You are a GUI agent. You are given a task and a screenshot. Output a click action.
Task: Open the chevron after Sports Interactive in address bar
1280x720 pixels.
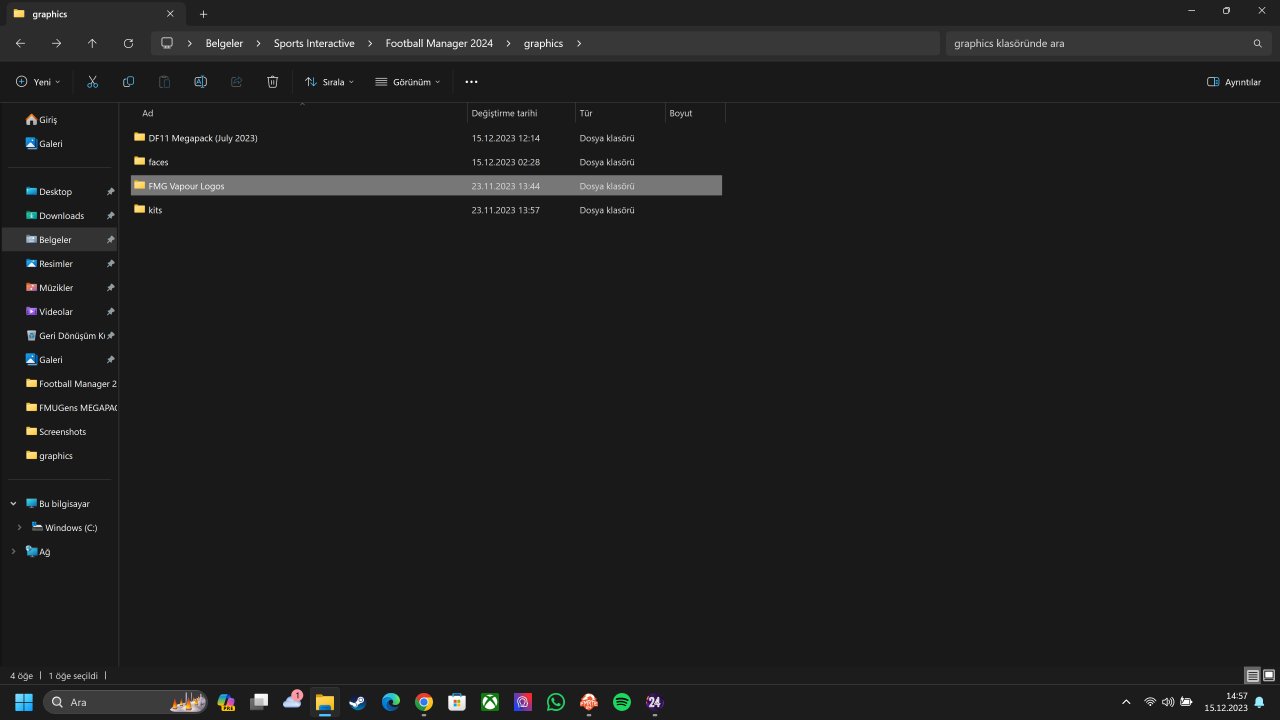click(x=370, y=44)
